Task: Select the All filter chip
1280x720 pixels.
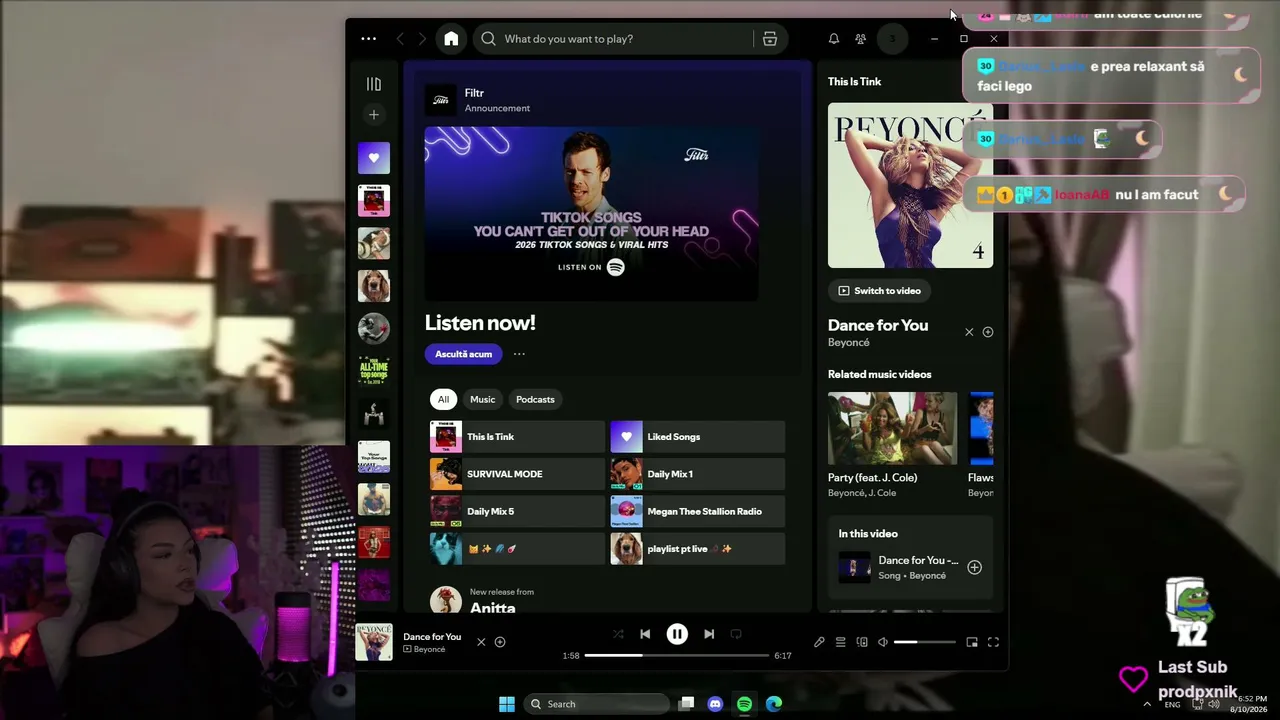Action: tap(443, 399)
